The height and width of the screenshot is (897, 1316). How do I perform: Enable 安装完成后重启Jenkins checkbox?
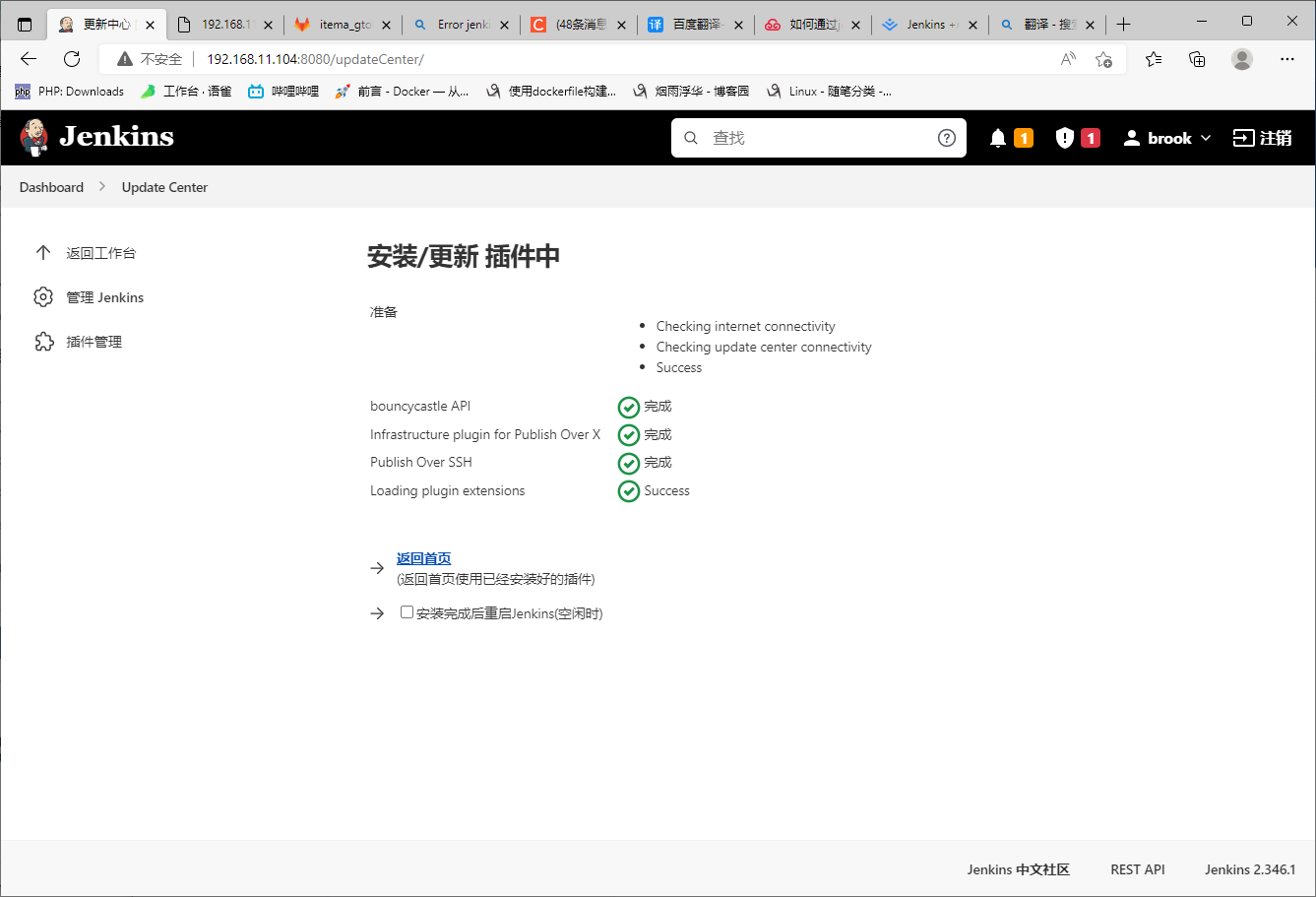point(407,612)
